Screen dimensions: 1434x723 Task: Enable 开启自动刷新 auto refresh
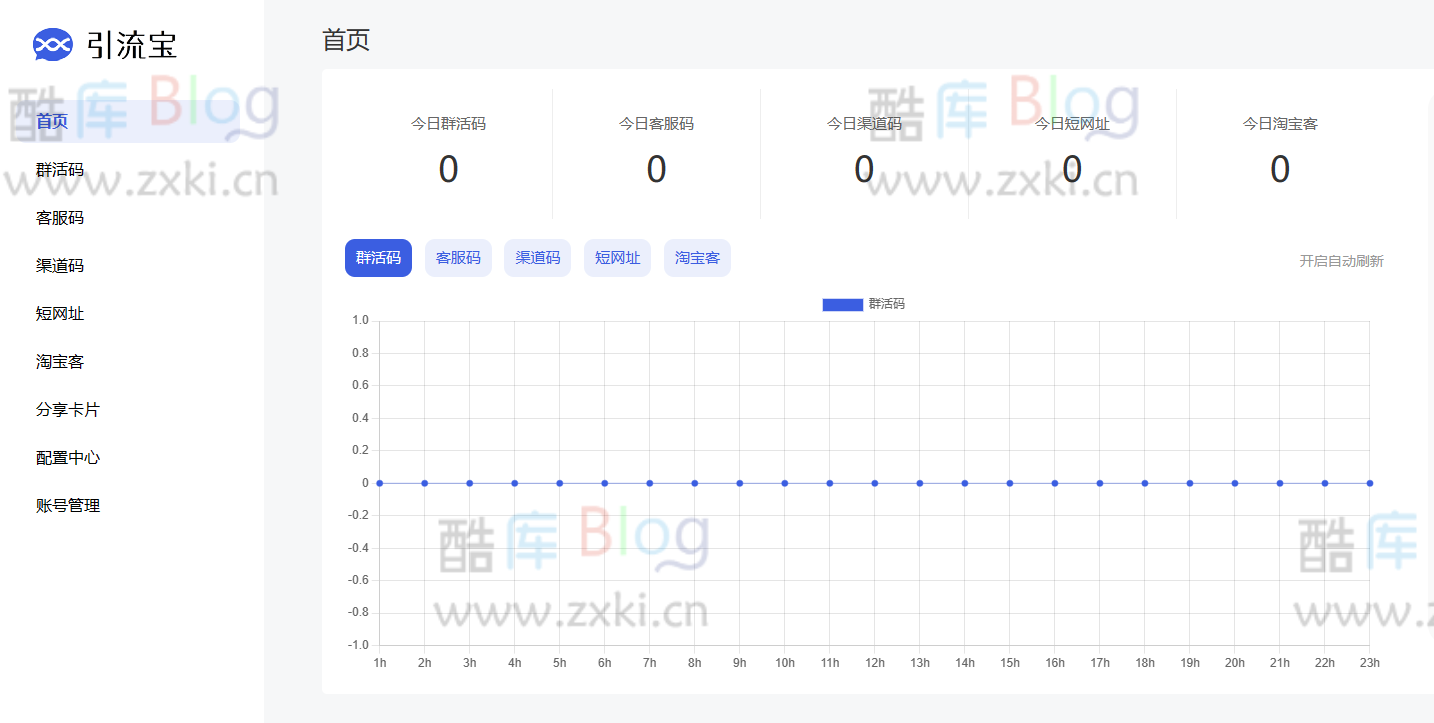click(x=1340, y=260)
